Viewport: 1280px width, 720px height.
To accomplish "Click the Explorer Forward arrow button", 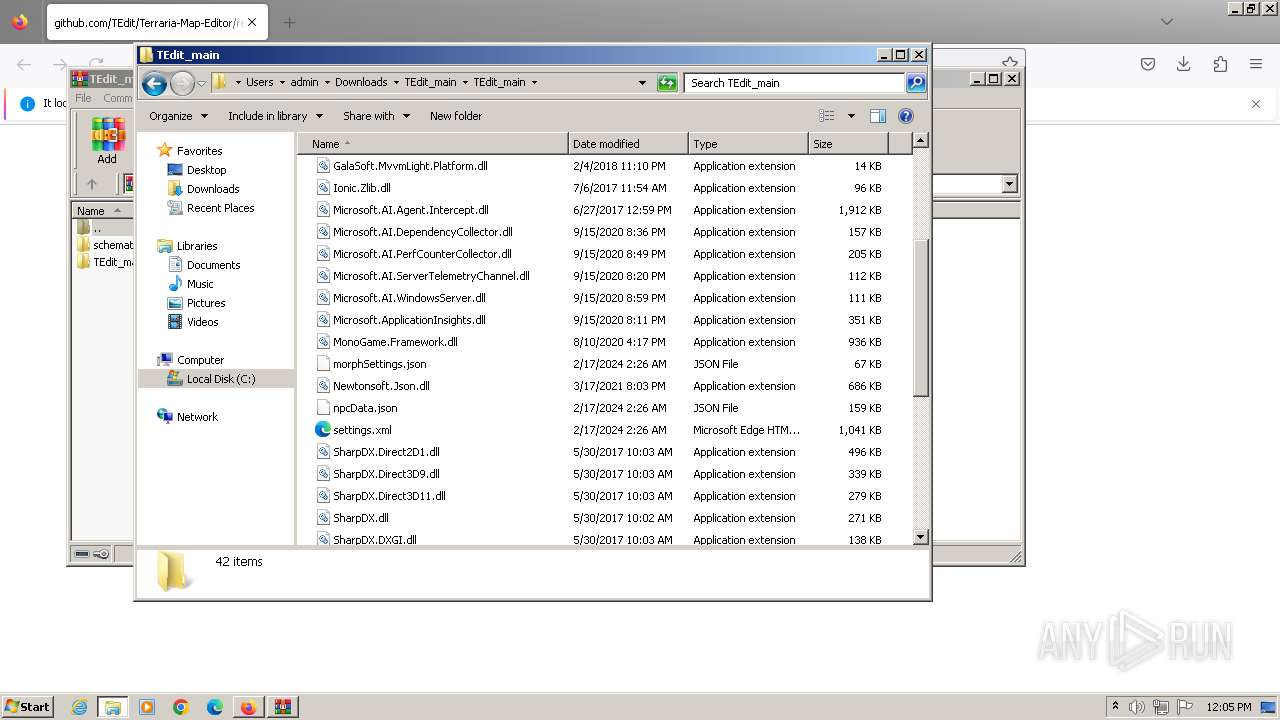I will (x=182, y=83).
